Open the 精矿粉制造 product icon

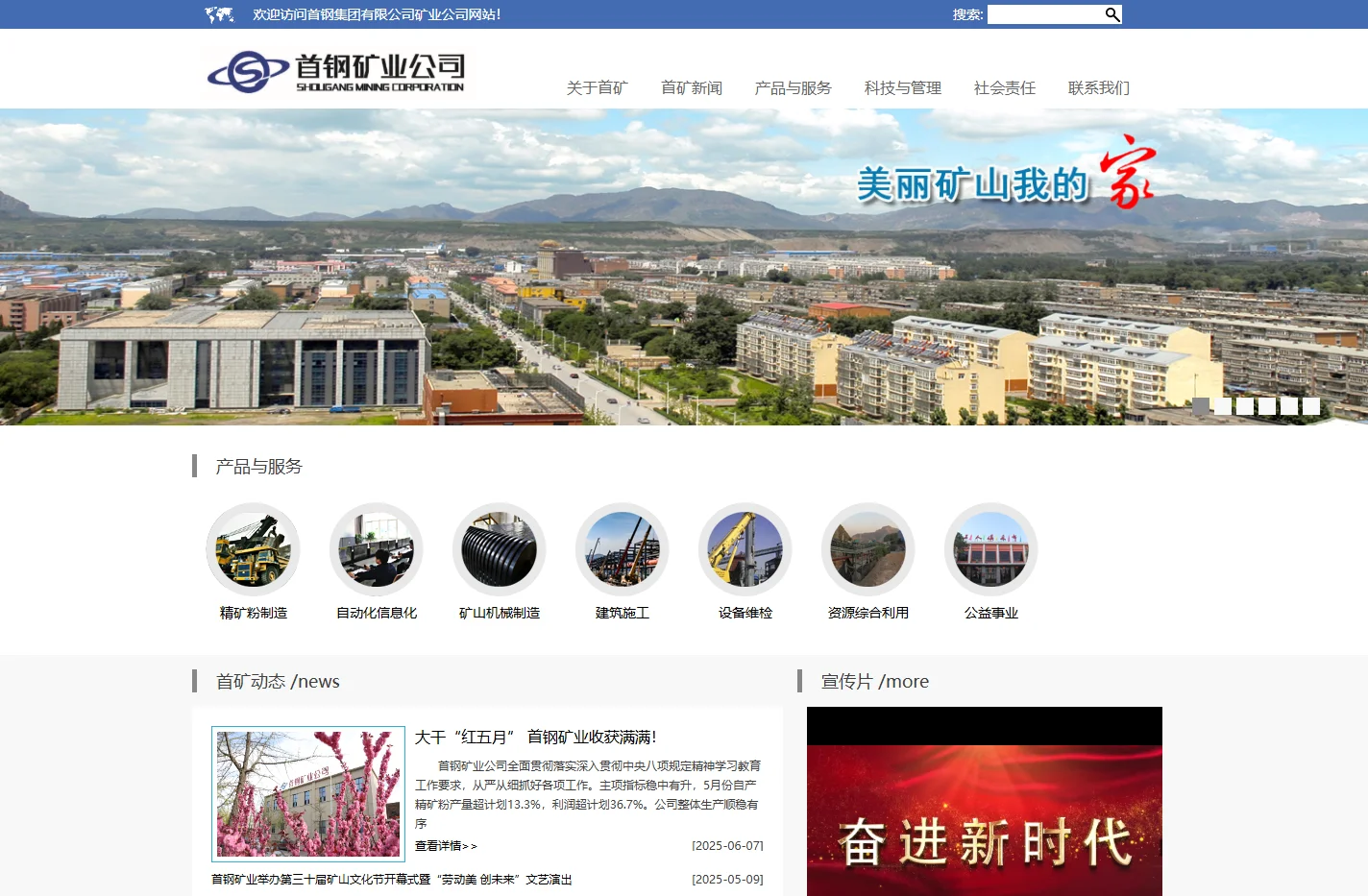(254, 549)
